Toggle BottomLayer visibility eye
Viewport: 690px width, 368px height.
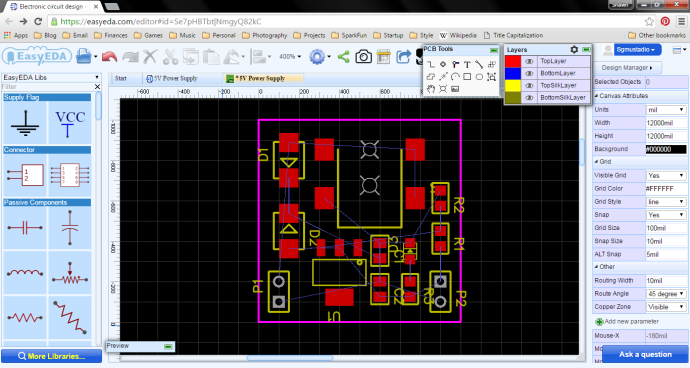coord(529,74)
